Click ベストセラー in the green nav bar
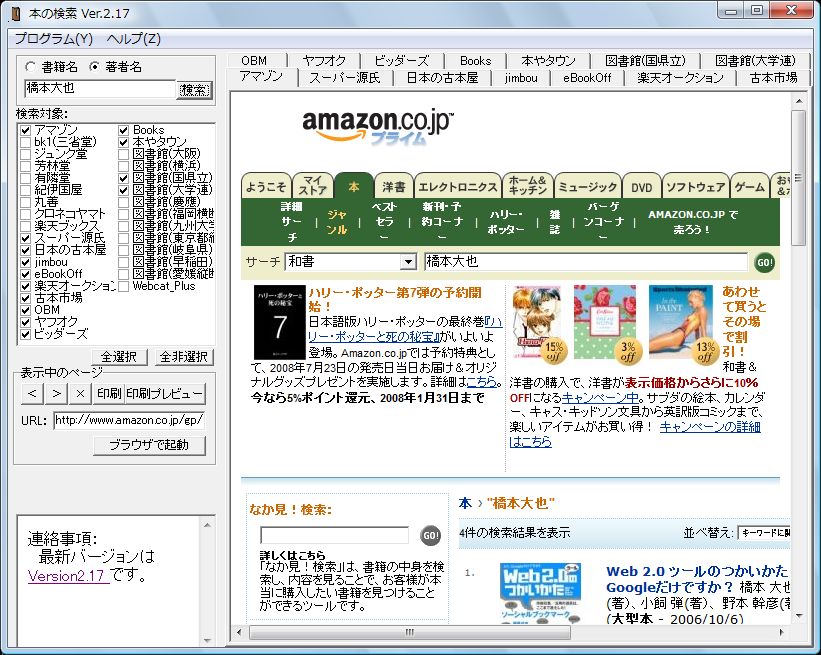The width and height of the screenshot is (821, 655). pyautogui.click(x=384, y=222)
